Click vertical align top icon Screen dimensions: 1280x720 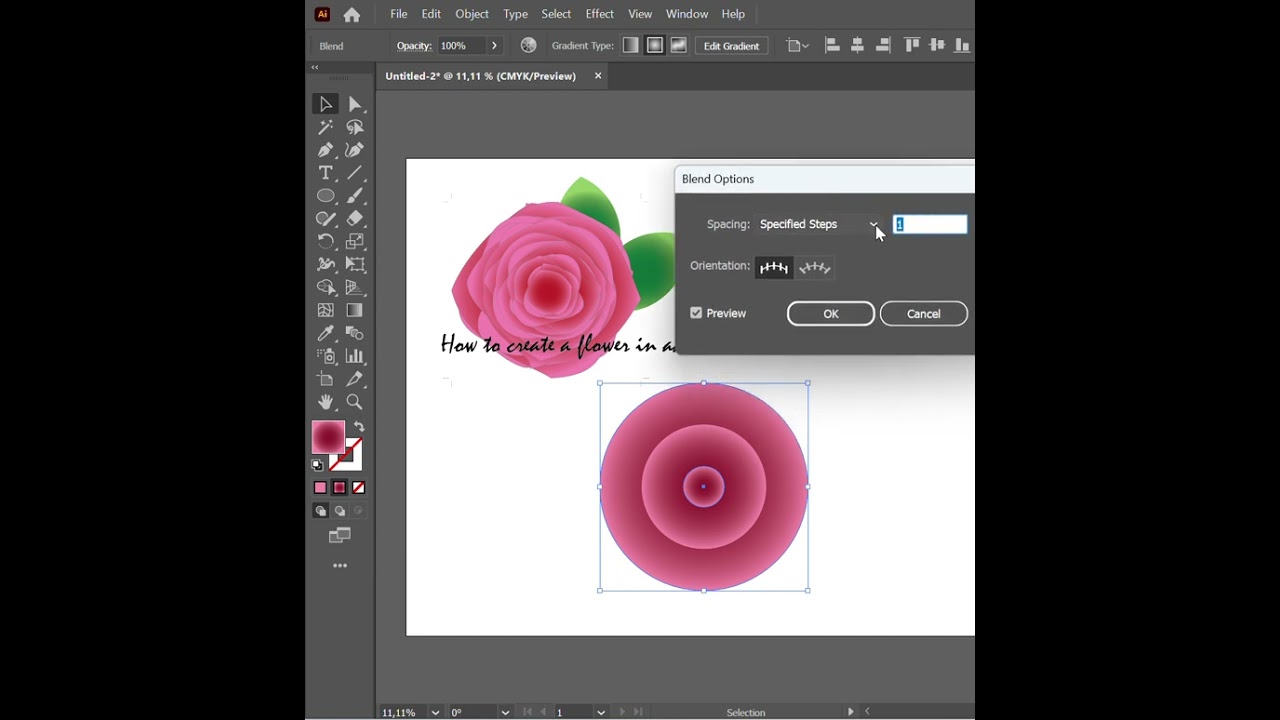click(912, 45)
